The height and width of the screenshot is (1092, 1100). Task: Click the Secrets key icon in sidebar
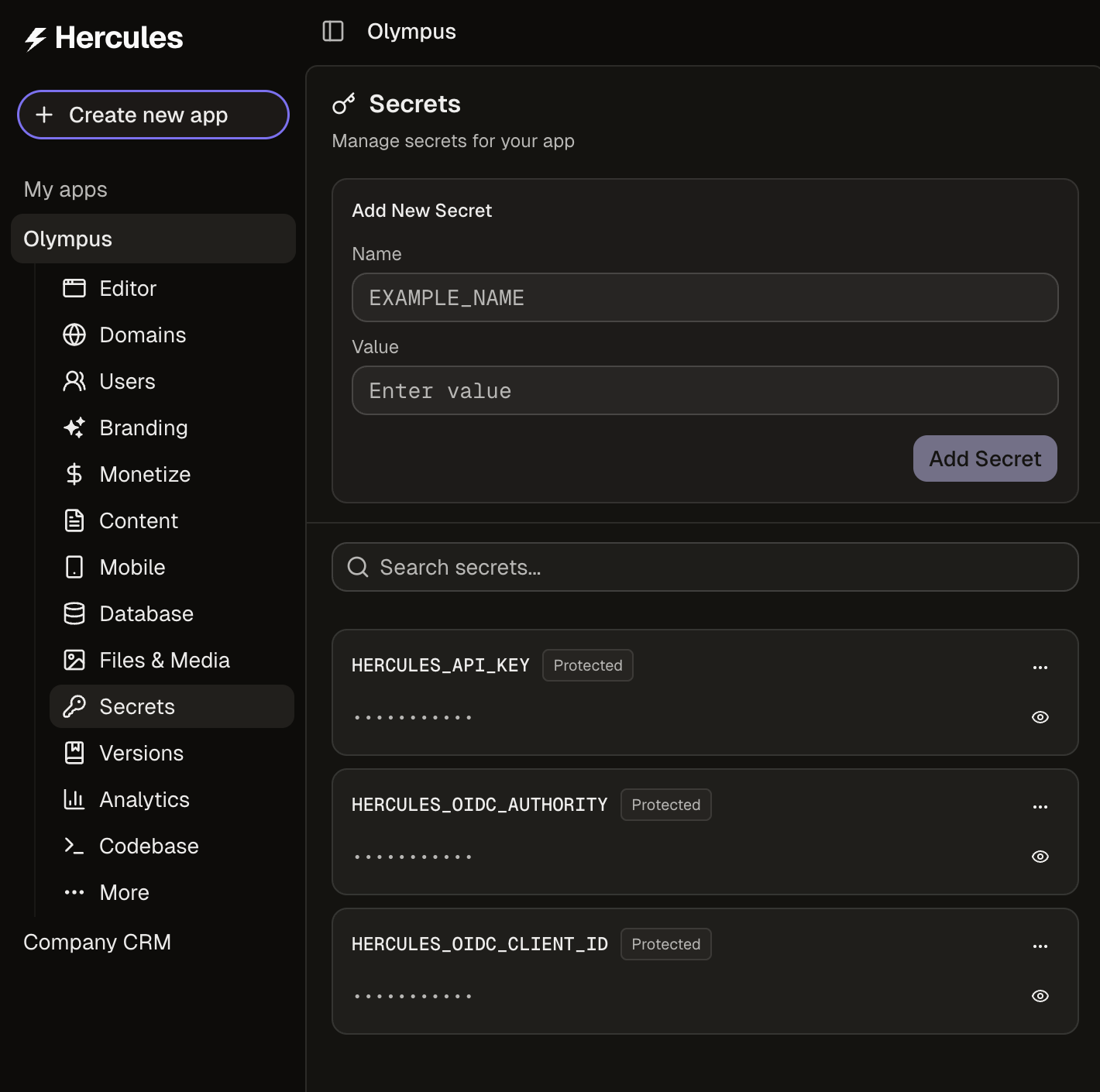click(74, 706)
